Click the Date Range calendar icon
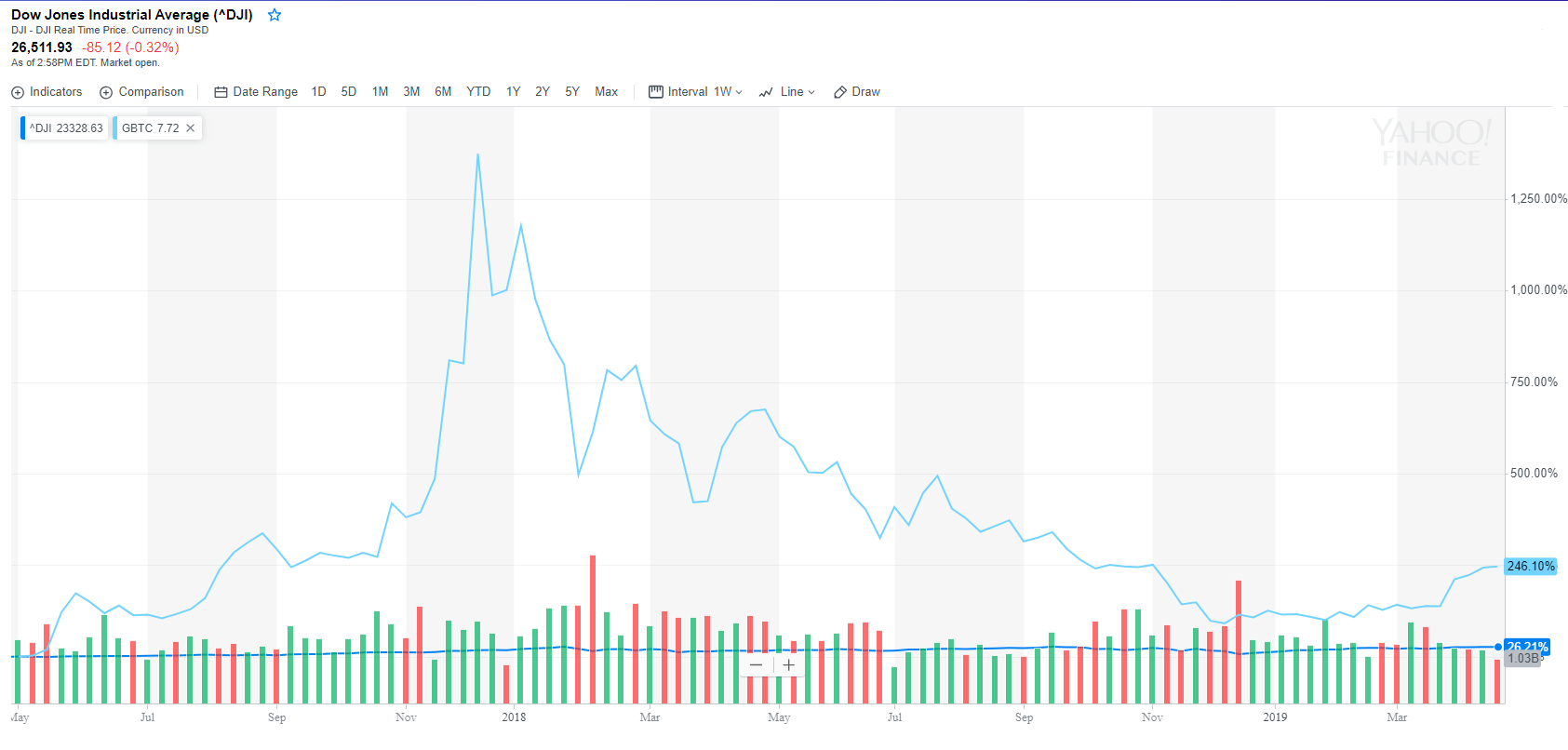The image size is (1568, 750). (x=221, y=92)
